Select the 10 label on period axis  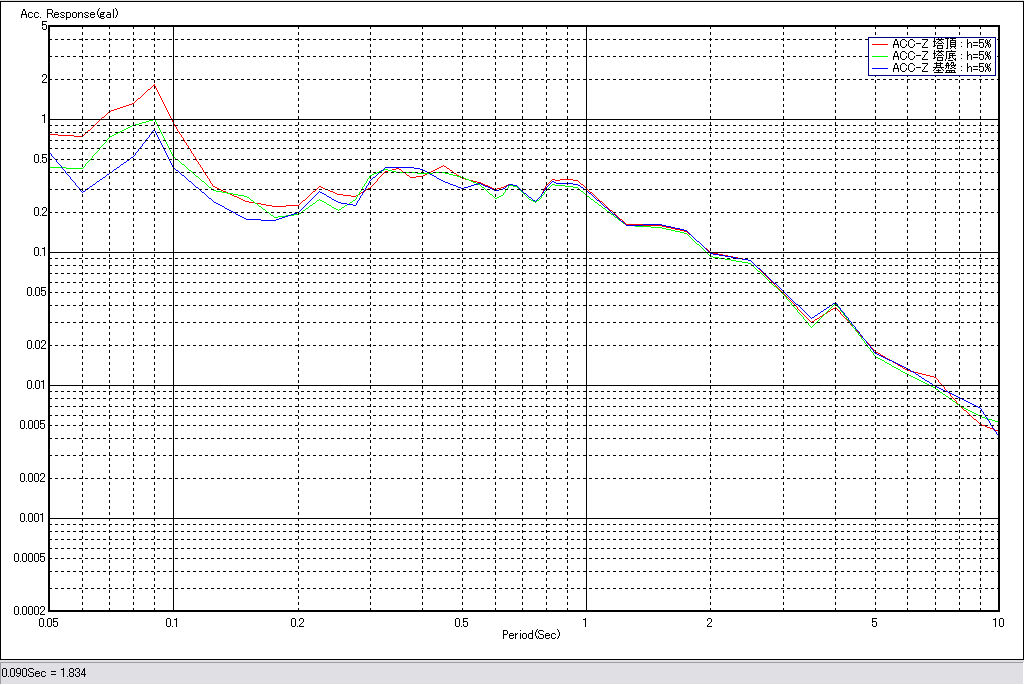997,622
